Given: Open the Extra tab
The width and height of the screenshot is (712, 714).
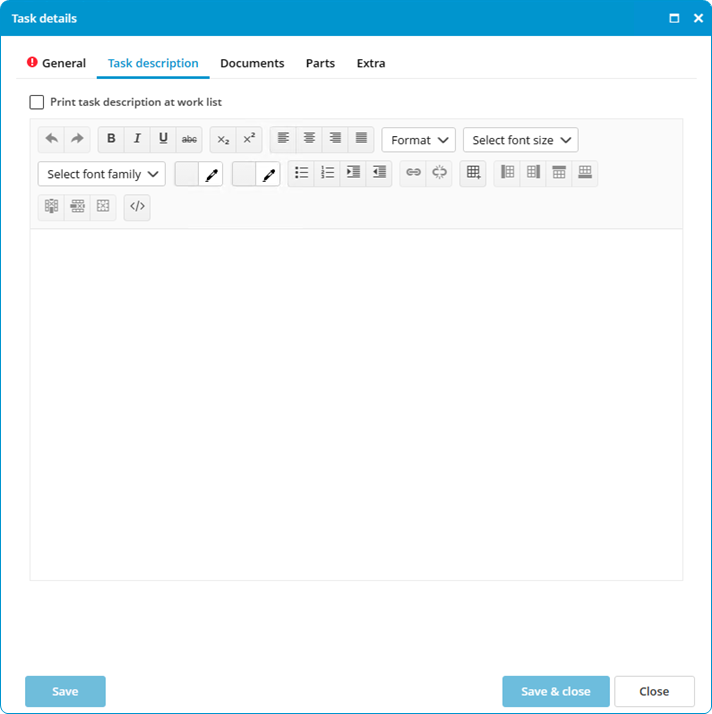Looking at the screenshot, I should (x=371, y=63).
